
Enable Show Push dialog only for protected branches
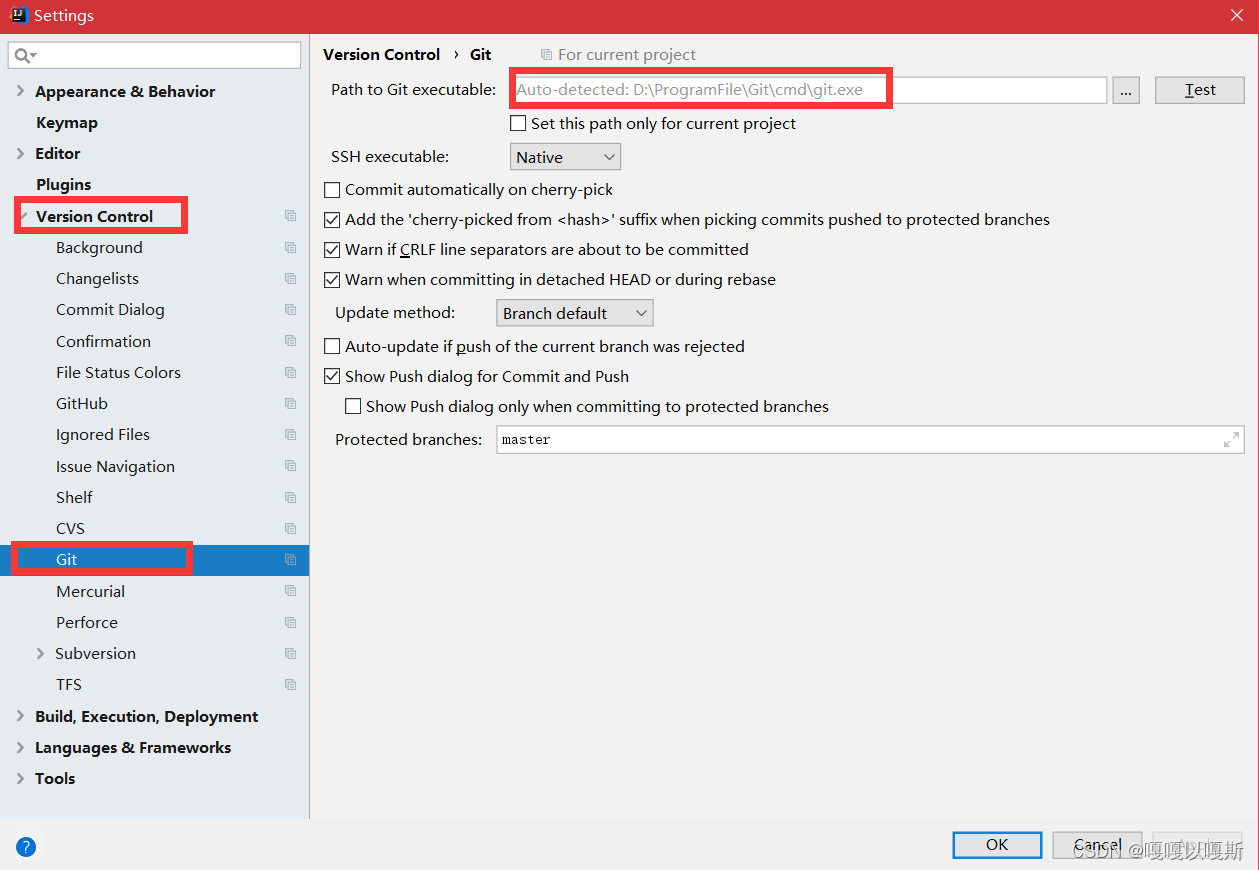pos(353,406)
